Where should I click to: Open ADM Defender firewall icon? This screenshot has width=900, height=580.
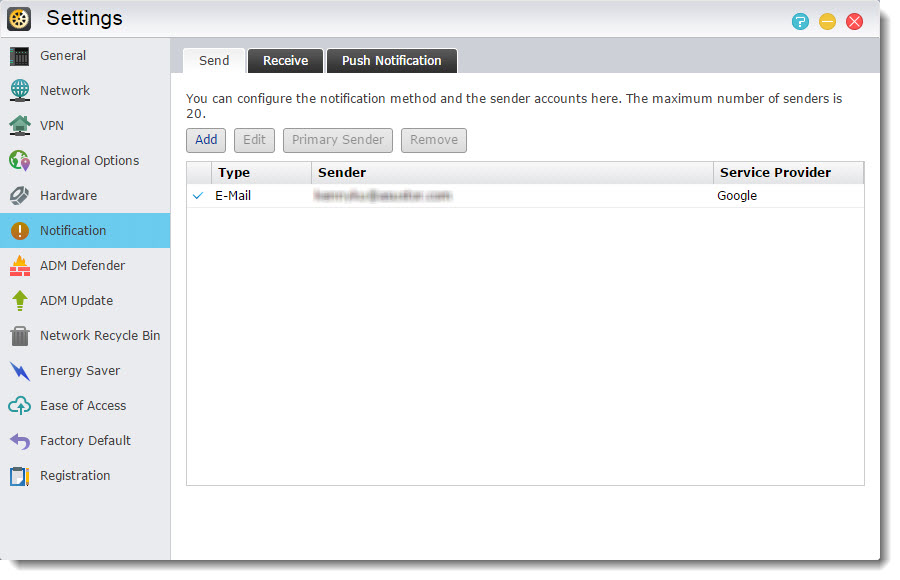[20, 266]
